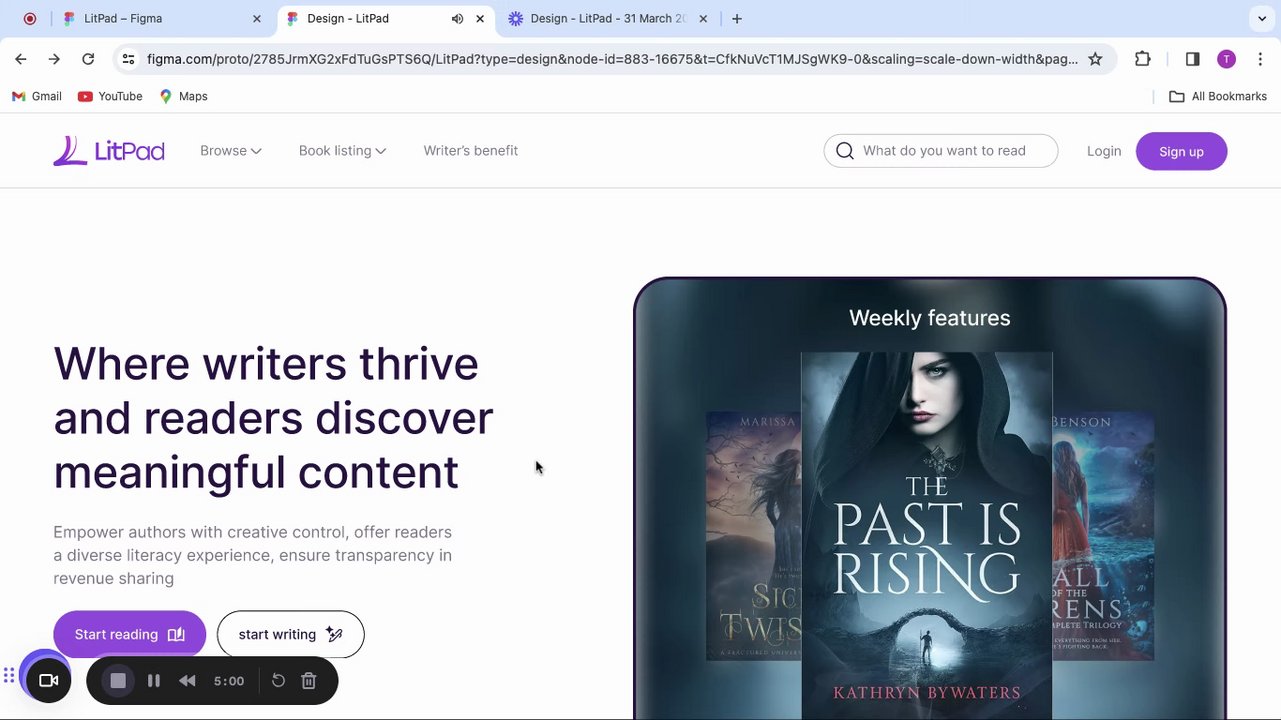Click the 'Weekly features' heading

coord(930,318)
